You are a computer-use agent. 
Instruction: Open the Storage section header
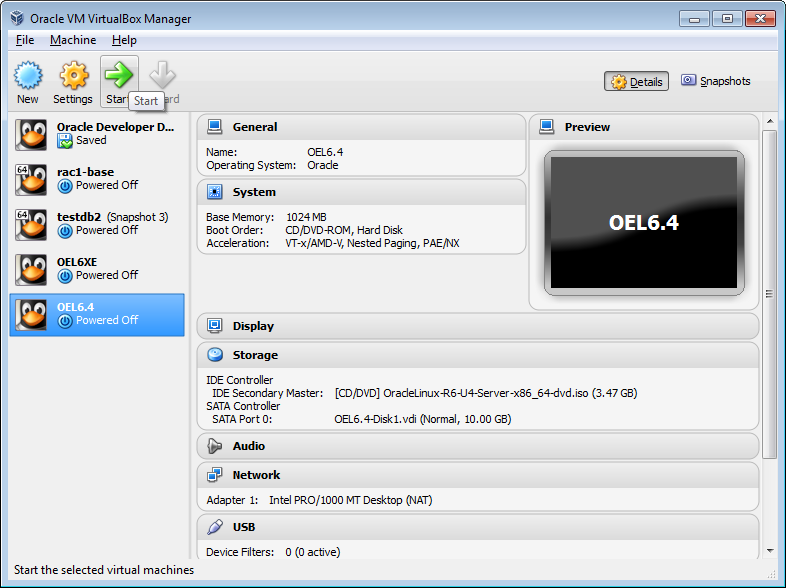pyautogui.click(x=478, y=355)
